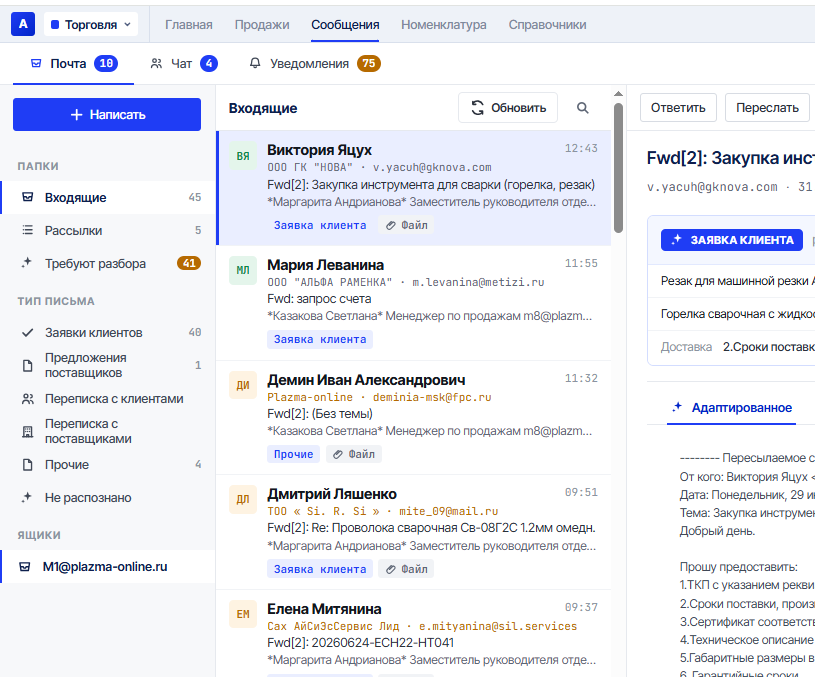The height and width of the screenshot is (677, 815).
Task: Click the document icon beside Предложения поставщиков
Action: pos(28,366)
